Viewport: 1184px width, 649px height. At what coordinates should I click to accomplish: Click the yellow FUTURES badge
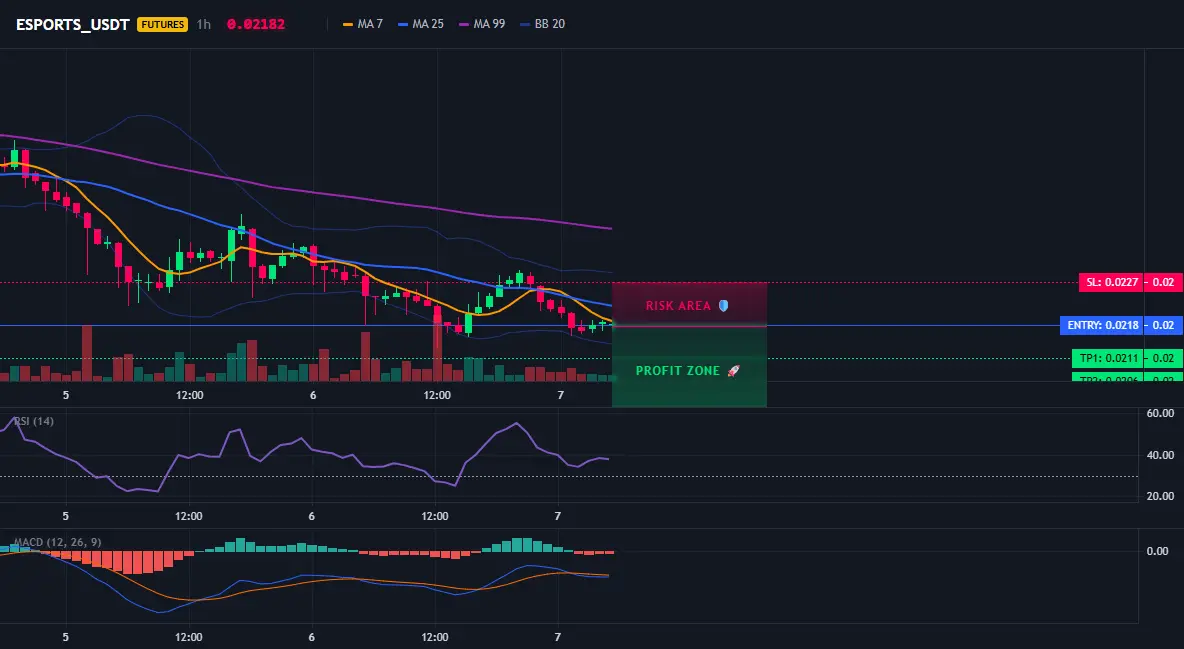162,24
